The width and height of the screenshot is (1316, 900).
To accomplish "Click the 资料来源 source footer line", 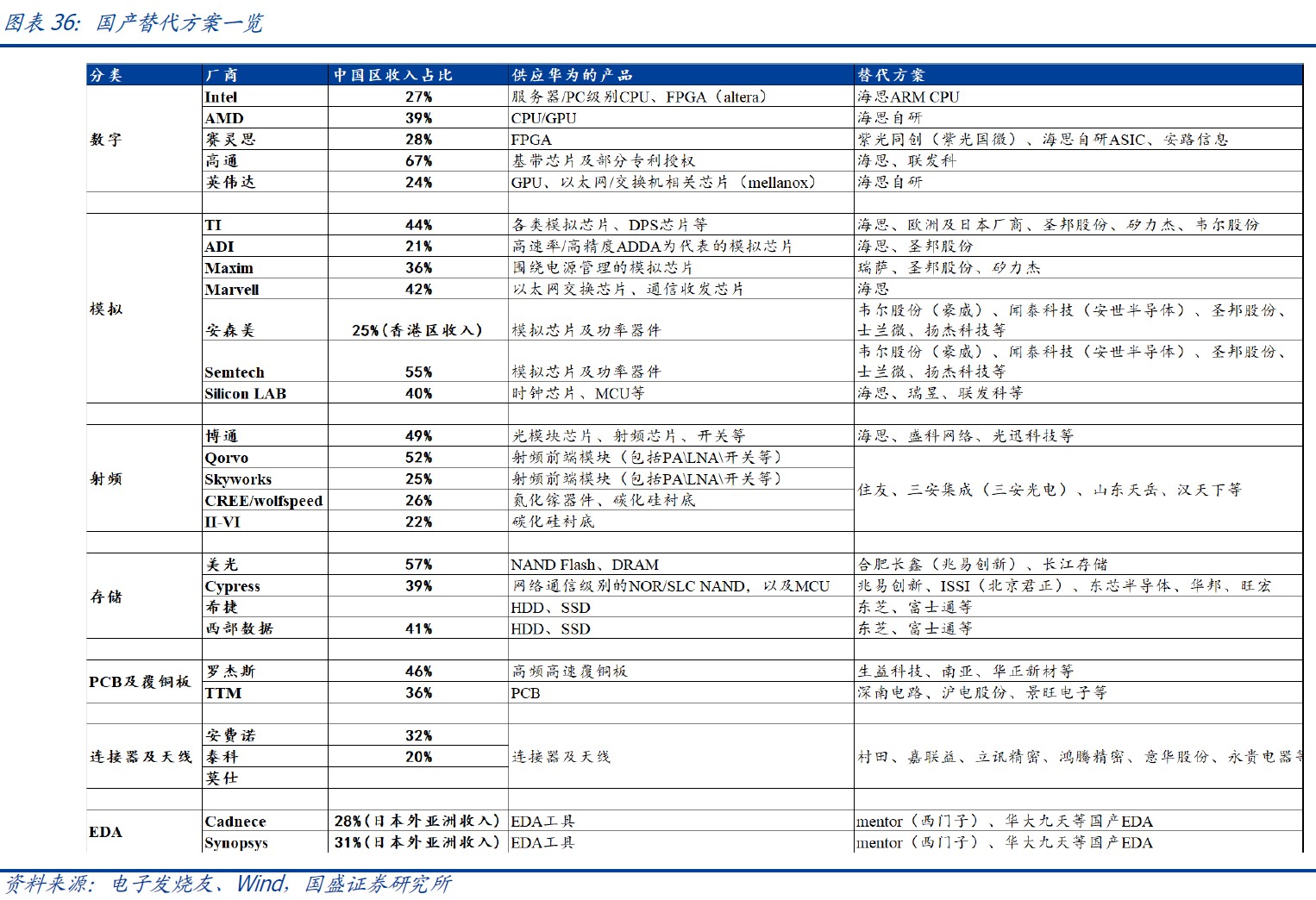I will pos(229,884).
